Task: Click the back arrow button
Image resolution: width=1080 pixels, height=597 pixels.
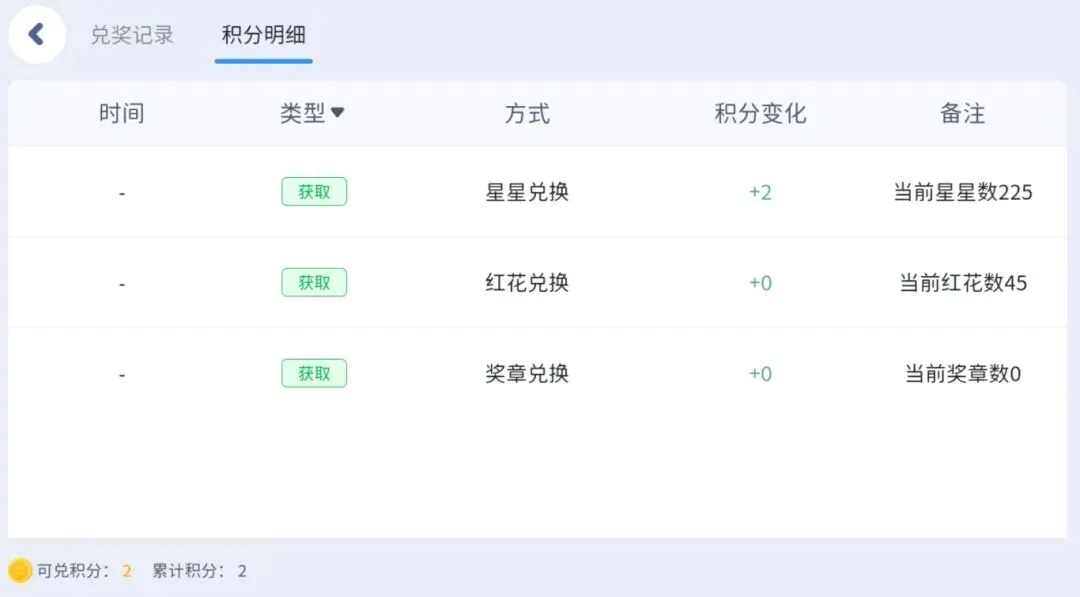Action: pyautogui.click(x=37, y=35)
